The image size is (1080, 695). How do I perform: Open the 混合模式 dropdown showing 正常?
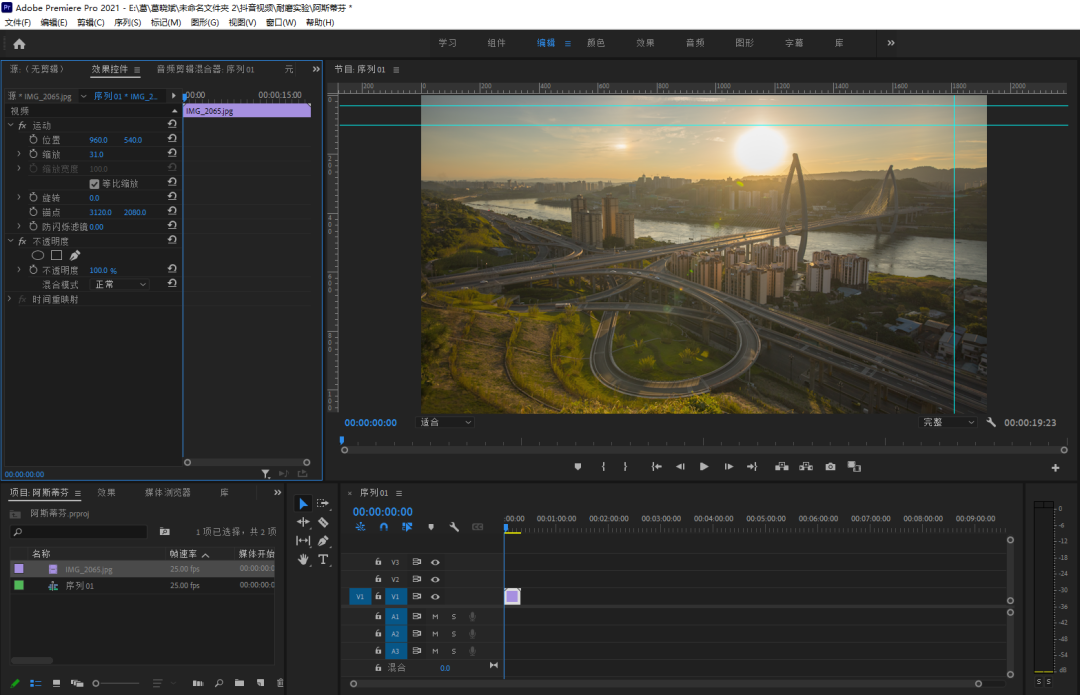tap(120, 284)
